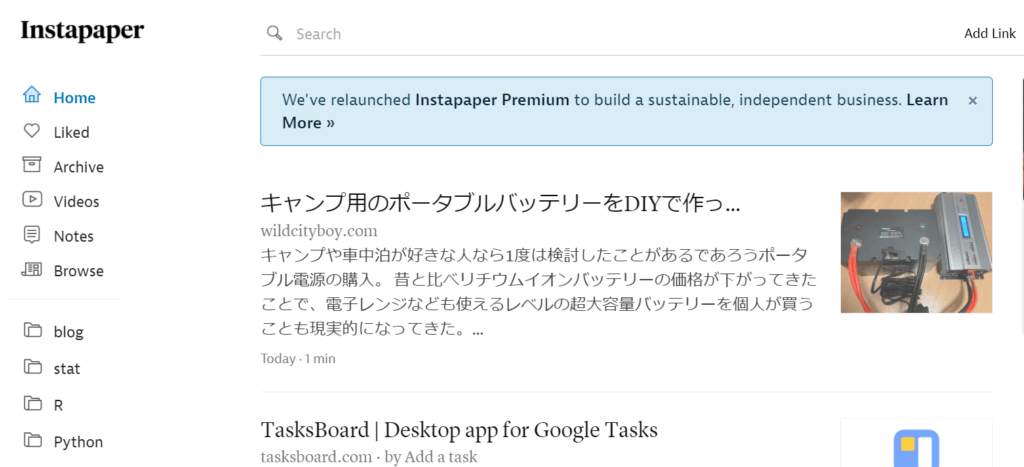Open the R folder
1024x467 pixels.
(58, 406)
